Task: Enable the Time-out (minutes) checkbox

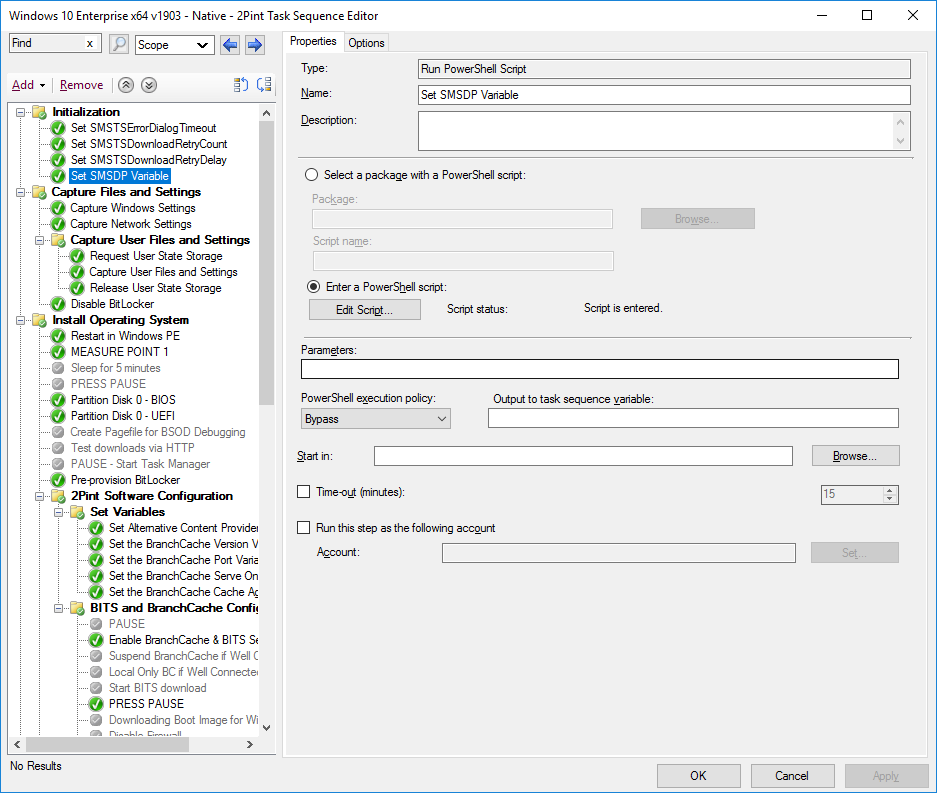Action: [x=304, y=492]
